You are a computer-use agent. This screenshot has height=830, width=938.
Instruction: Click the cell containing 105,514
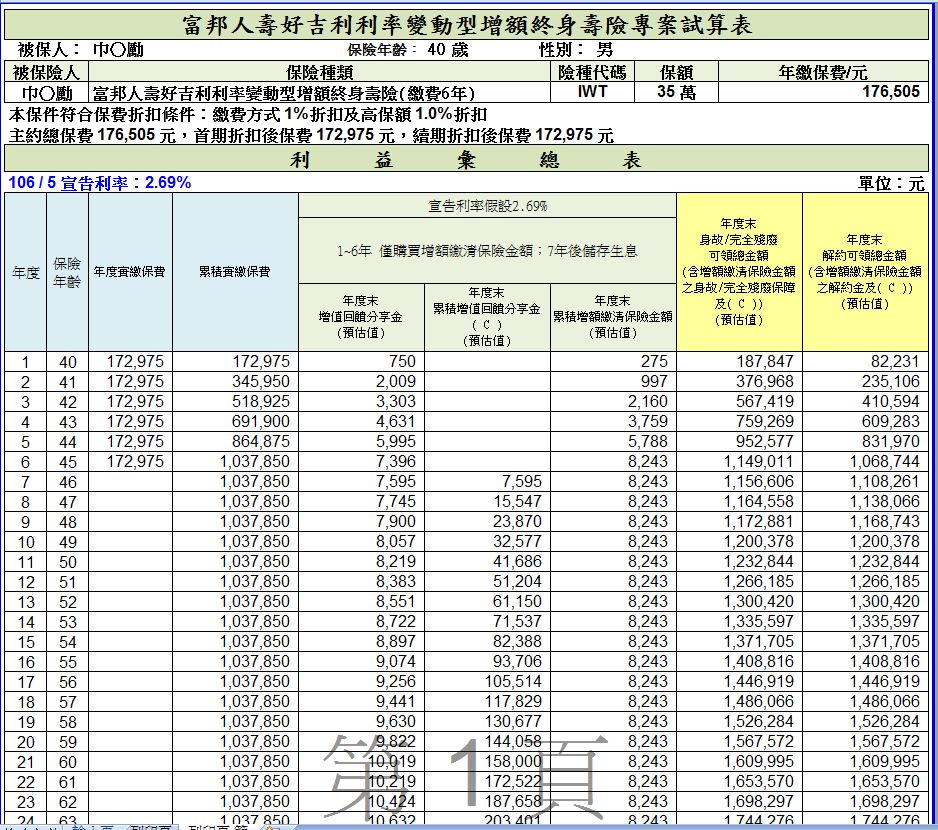pyautogui.click(x=487, y=682)
